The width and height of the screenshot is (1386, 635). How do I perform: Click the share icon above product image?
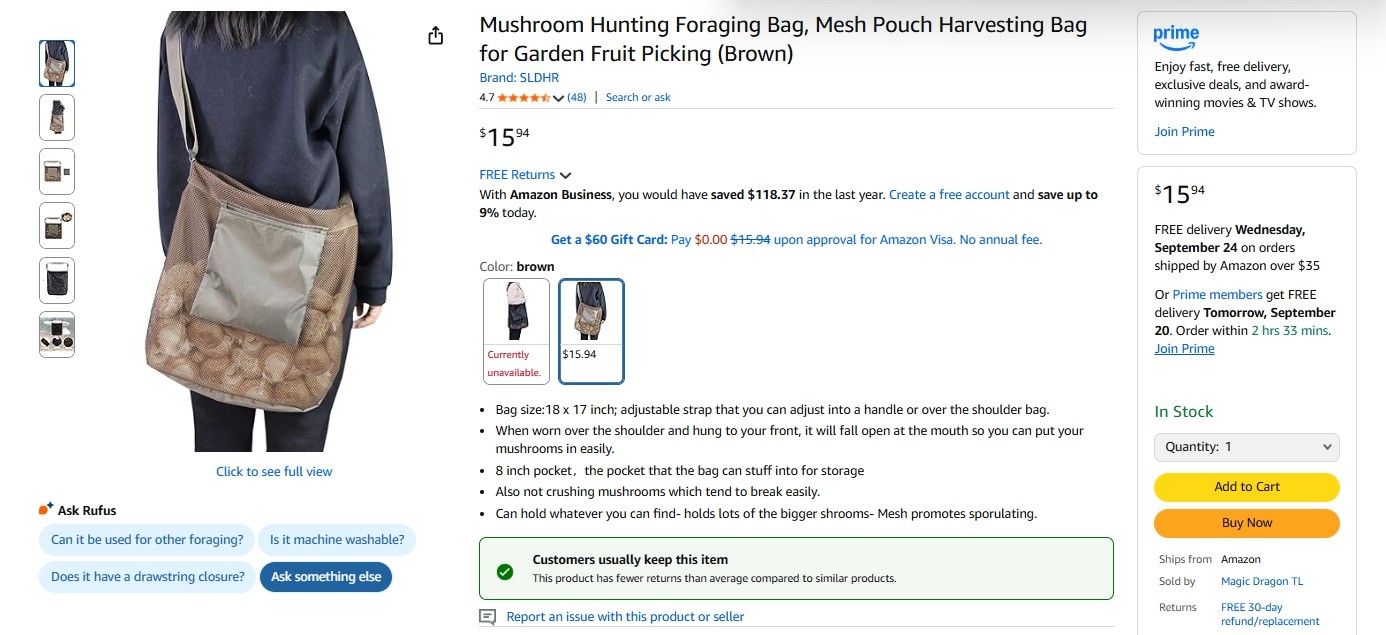(x=435, y=36)
